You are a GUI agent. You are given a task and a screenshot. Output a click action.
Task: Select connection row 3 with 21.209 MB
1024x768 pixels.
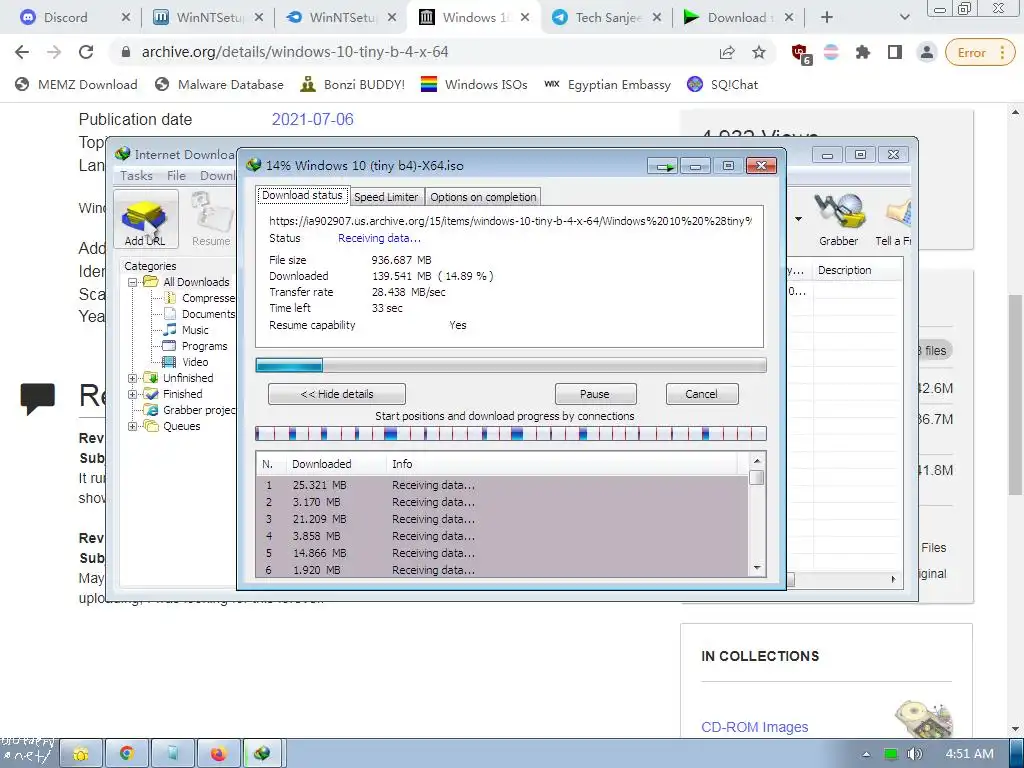coord(502,519)
